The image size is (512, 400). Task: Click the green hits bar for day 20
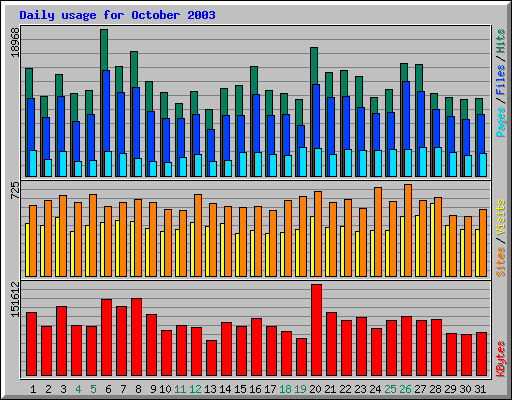click(x=314, y=65)
